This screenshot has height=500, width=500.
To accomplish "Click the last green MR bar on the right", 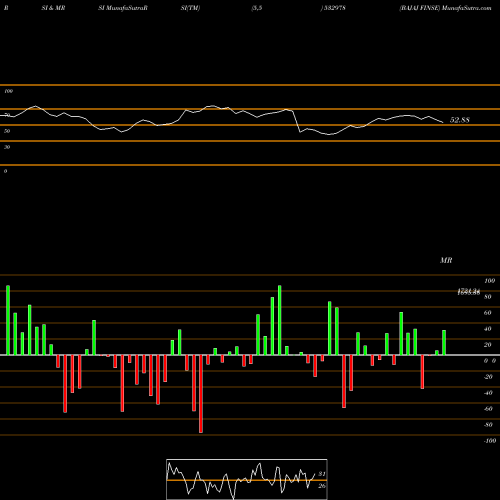I will pos(444,343).
